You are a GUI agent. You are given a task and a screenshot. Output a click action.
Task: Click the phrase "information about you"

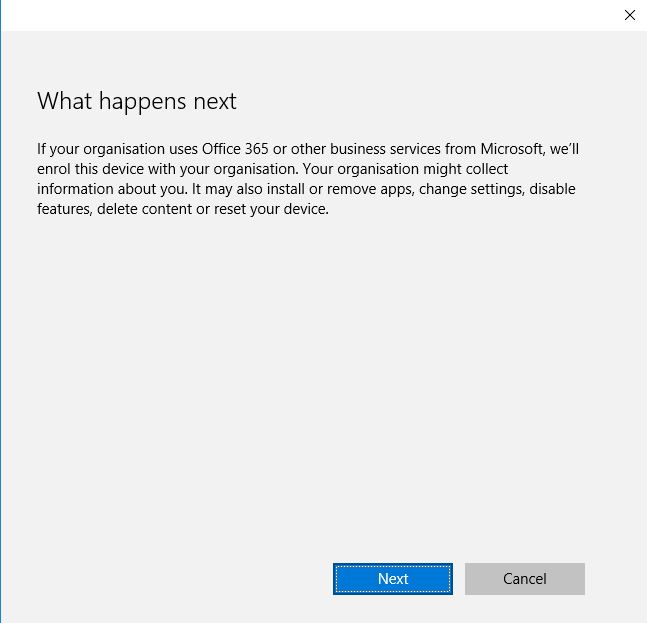coord(107,189)
